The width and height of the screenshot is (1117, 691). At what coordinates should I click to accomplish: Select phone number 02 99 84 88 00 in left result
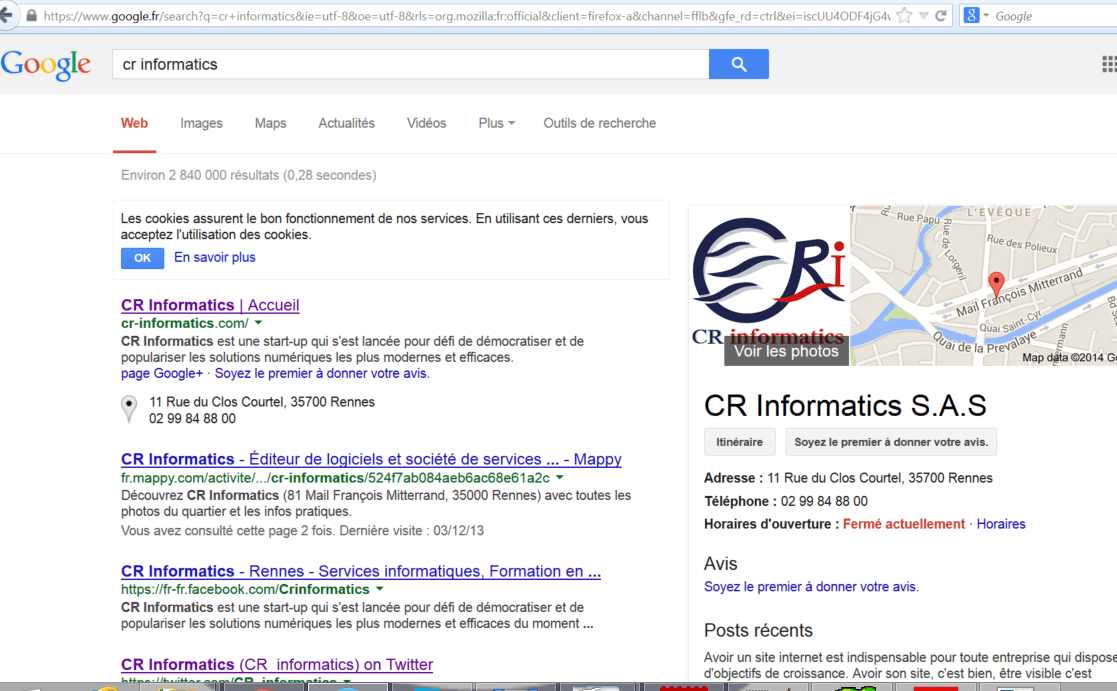[192, 419]
